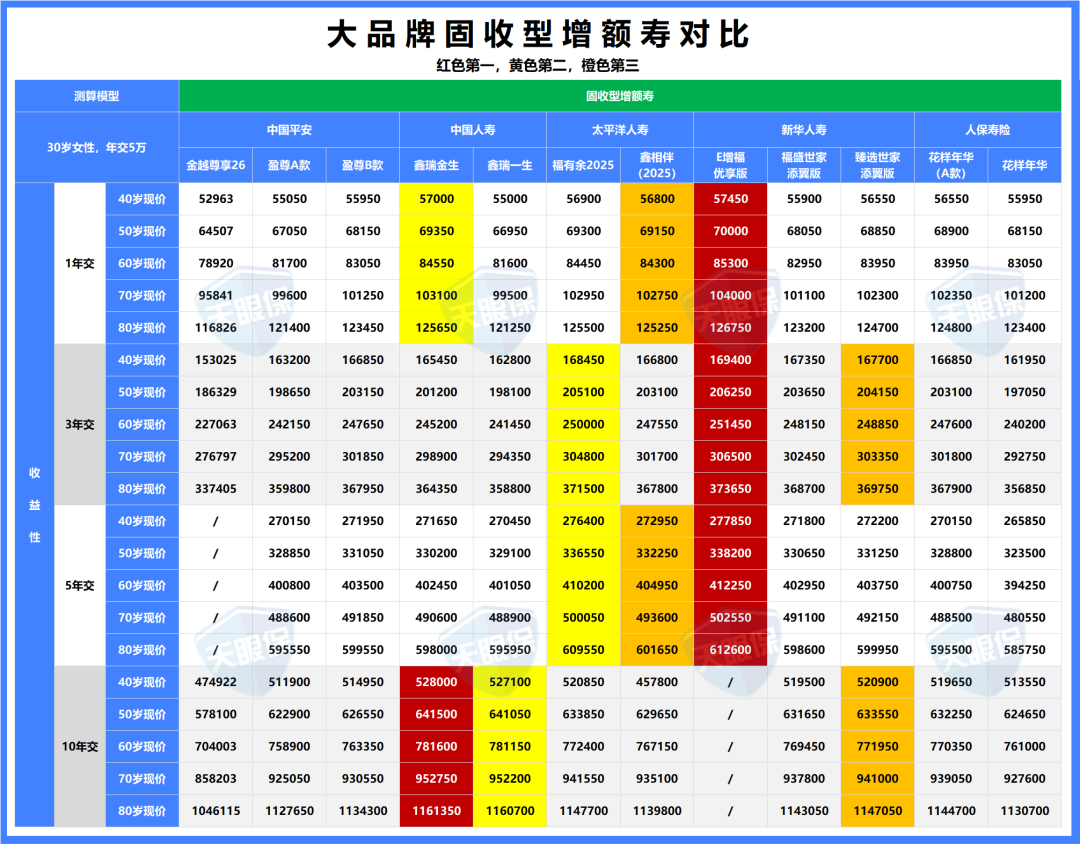This screenshot has height=845, width=1080.
Task: Select the 30岁女性，年交5万 cell
Action: [x=96, y=147]
